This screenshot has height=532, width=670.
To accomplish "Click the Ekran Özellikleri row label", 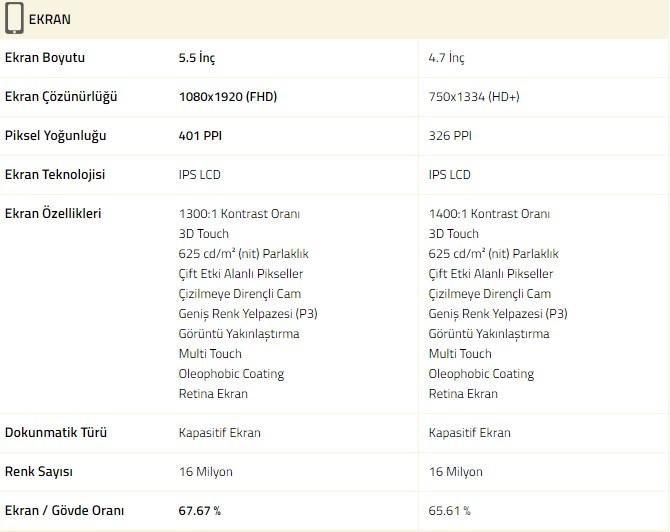I will (x=53, y=213).
